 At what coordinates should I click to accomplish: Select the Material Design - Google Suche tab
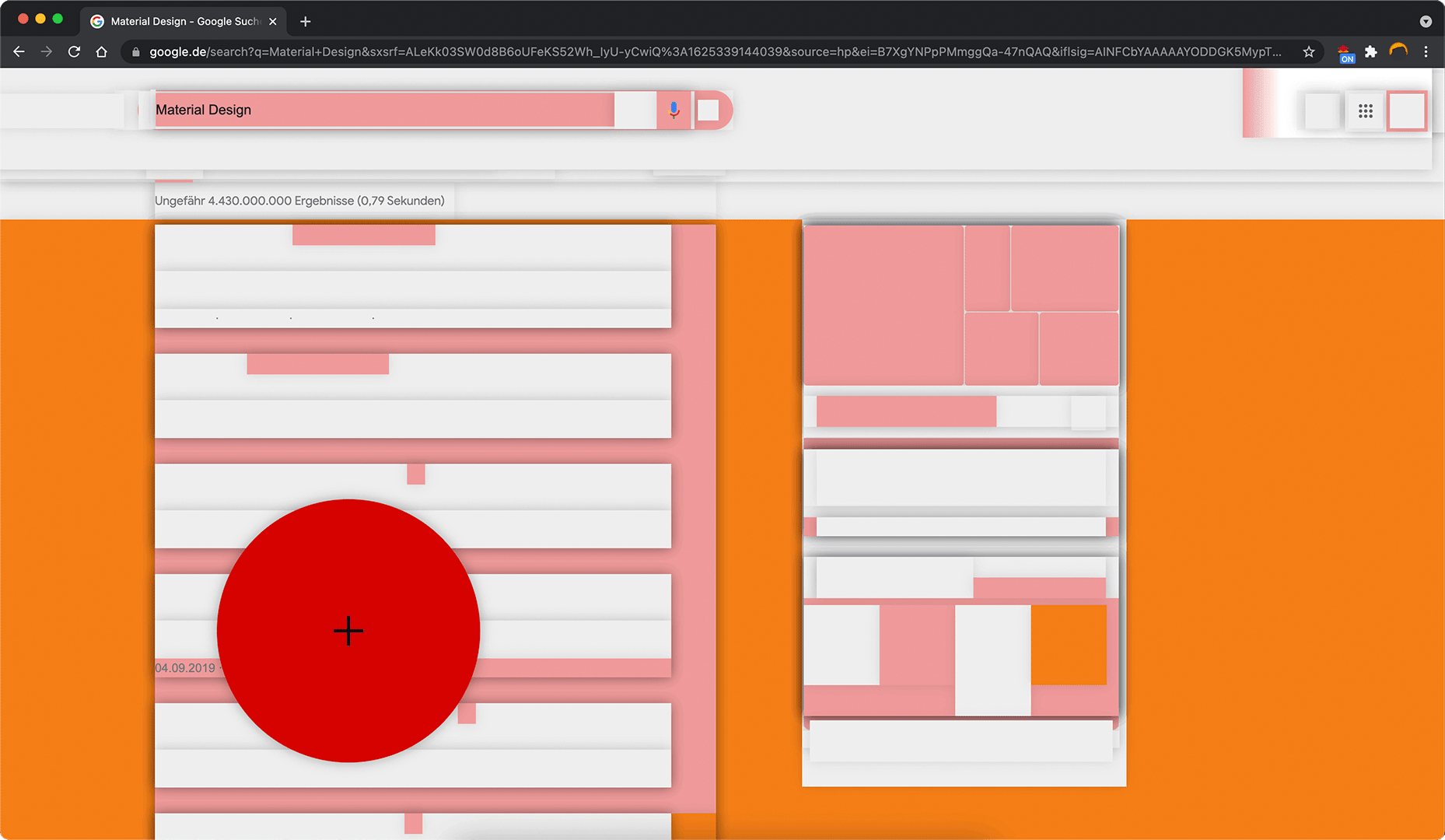(x=184, y=22)
